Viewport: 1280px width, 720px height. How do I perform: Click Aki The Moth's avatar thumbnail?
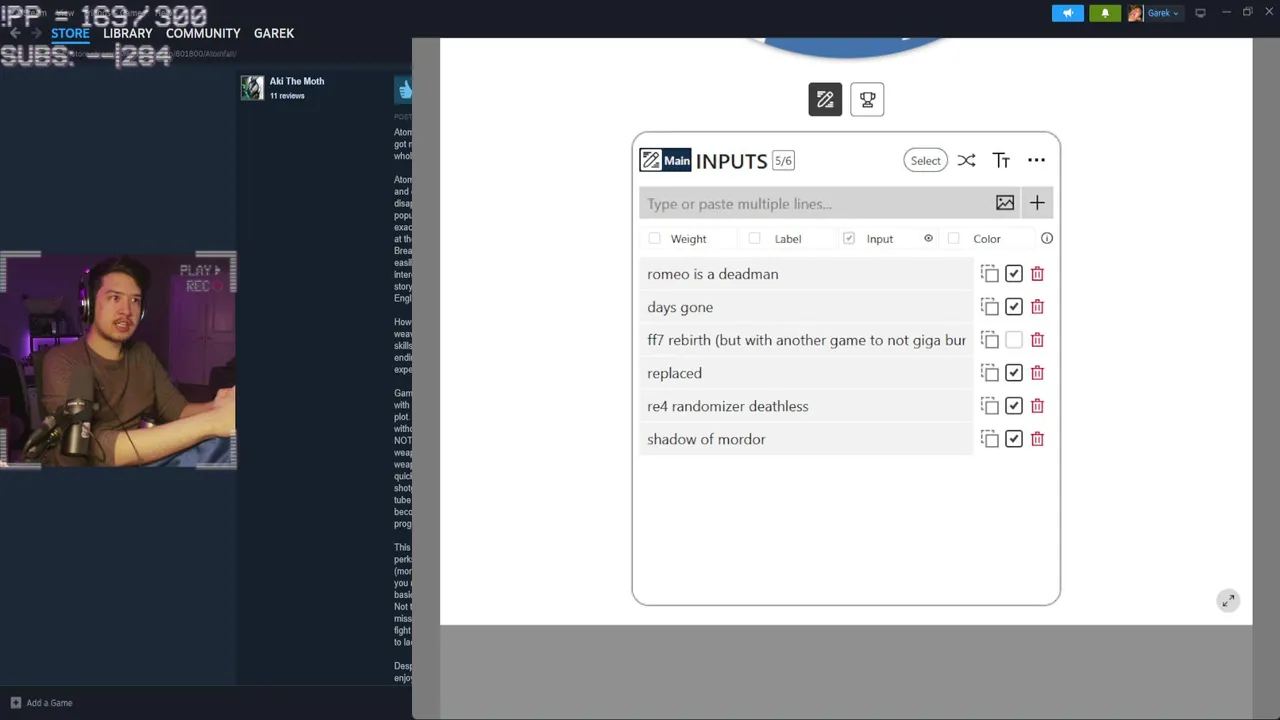tap(252, 88)
